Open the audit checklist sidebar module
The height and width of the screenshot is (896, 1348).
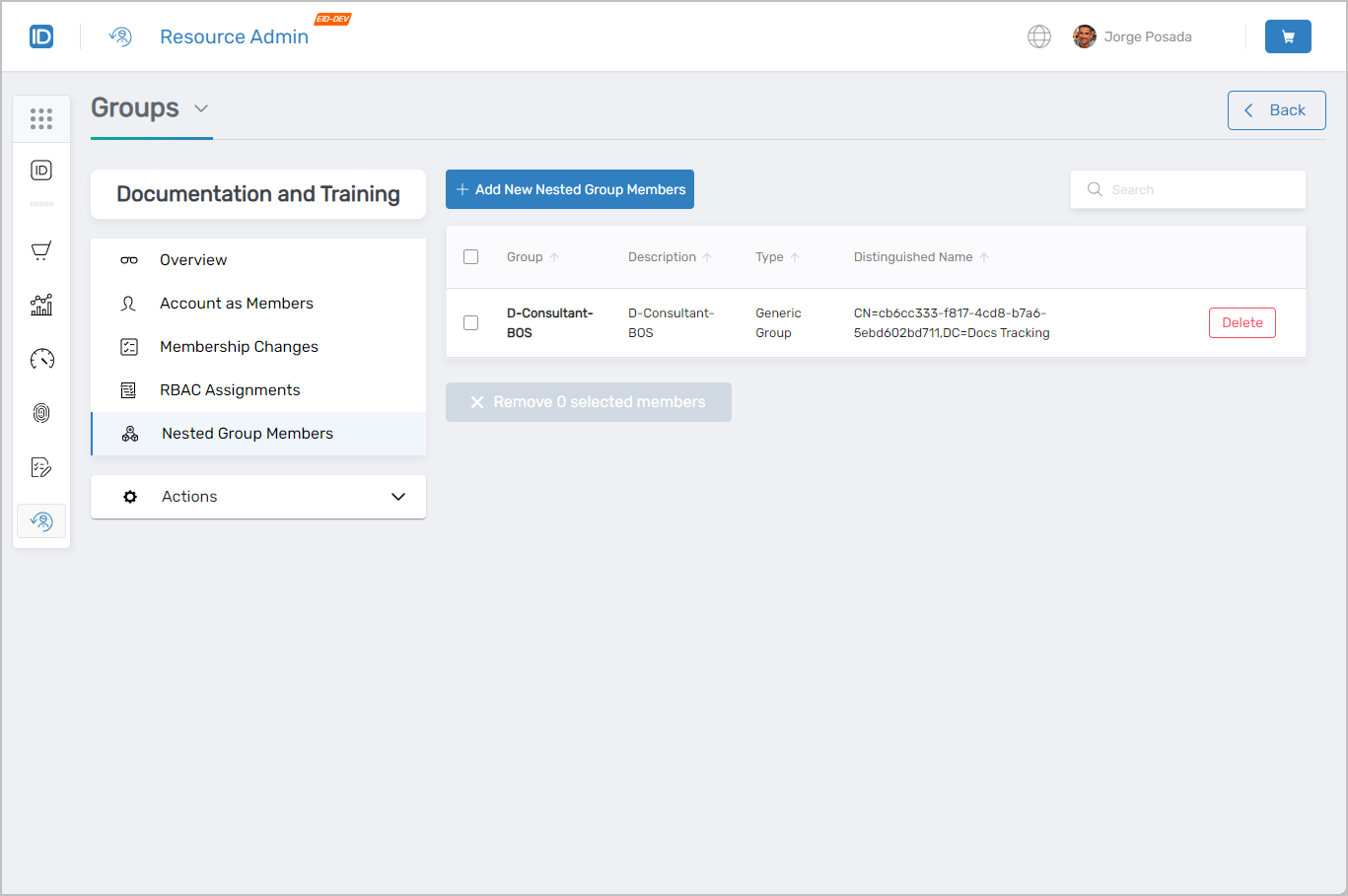click(40, 466)
